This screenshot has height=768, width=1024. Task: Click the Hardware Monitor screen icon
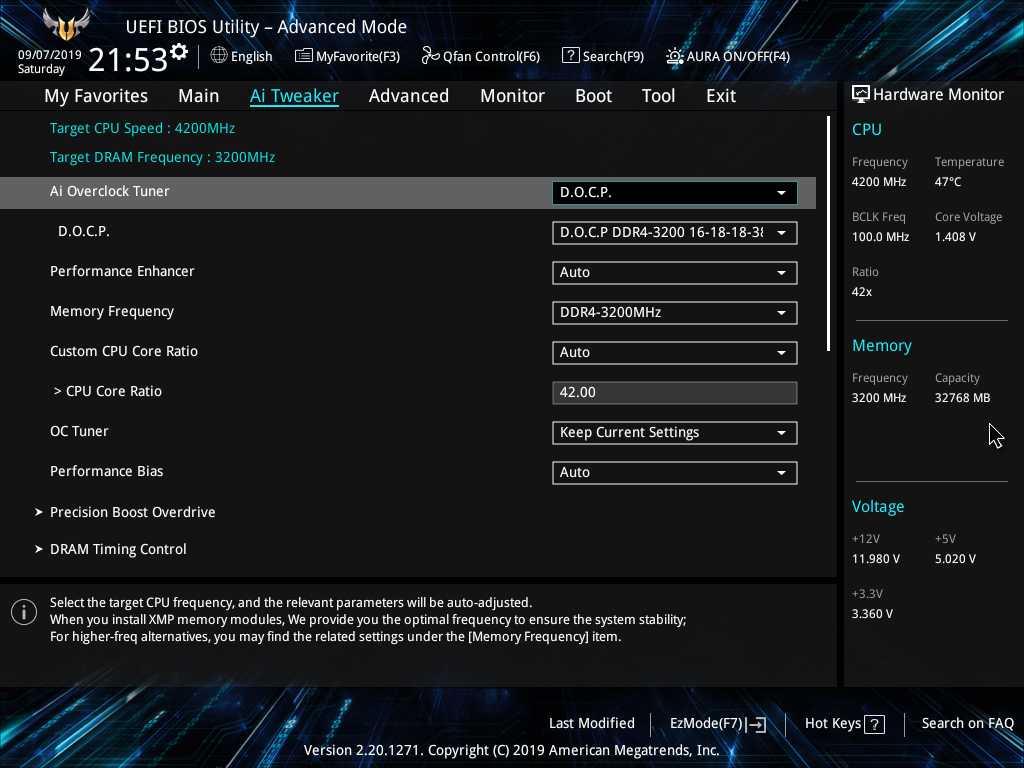tap(861, 95)
